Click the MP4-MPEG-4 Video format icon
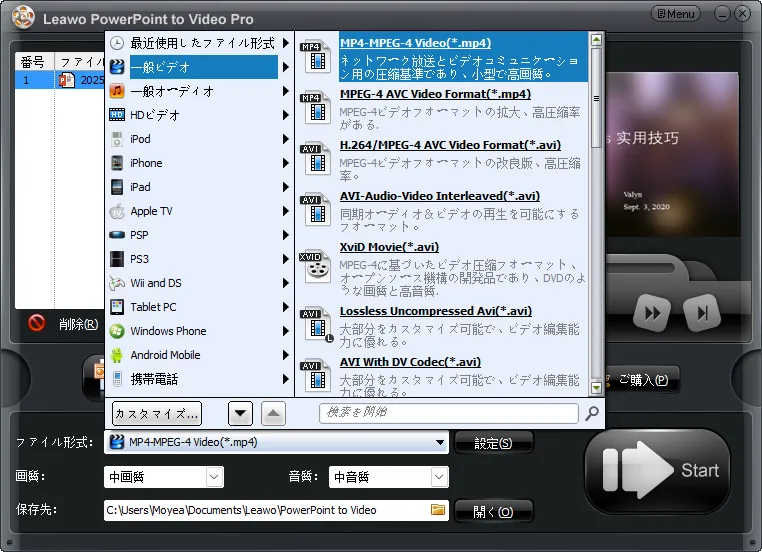762x552 pixels. [315, 56]
